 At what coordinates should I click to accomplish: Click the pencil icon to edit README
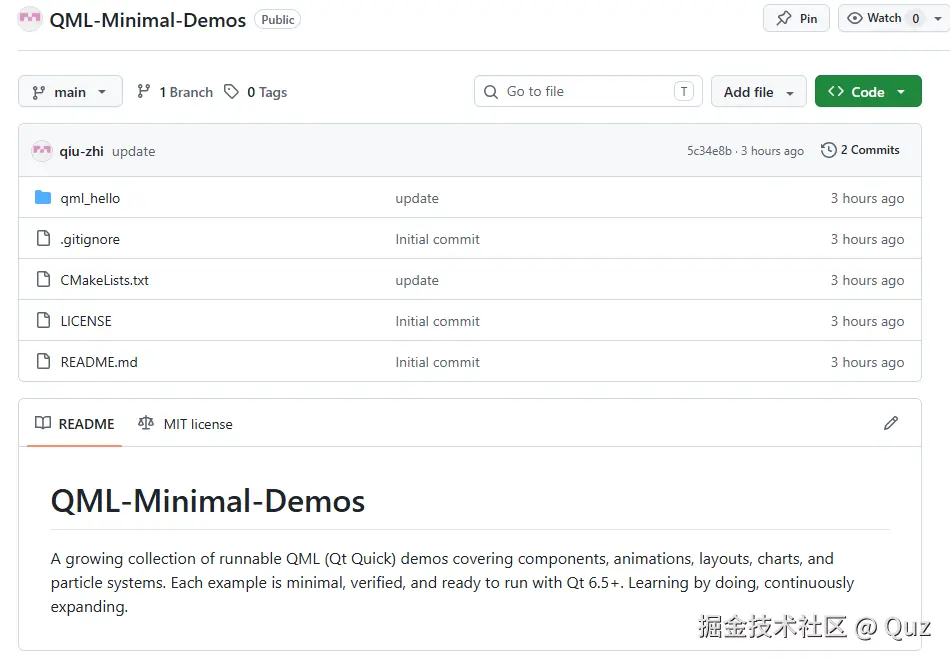click(x=891, y=423)
